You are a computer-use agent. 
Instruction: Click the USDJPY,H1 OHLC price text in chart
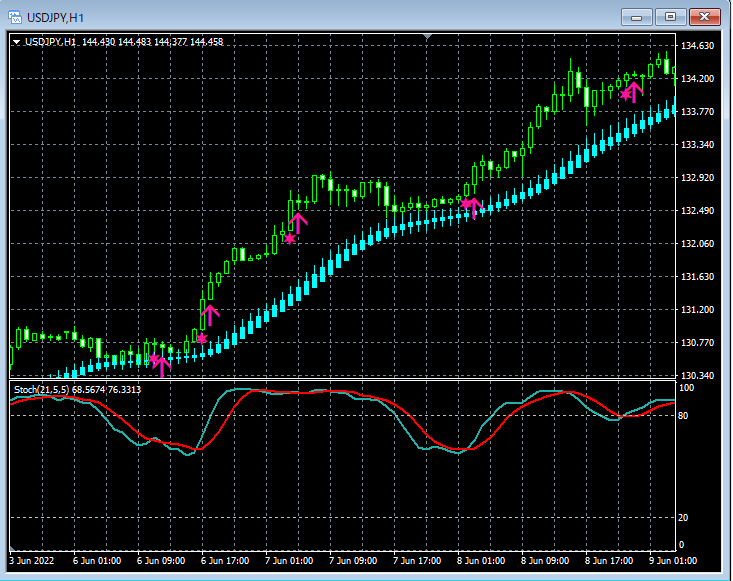pos(151,42)
